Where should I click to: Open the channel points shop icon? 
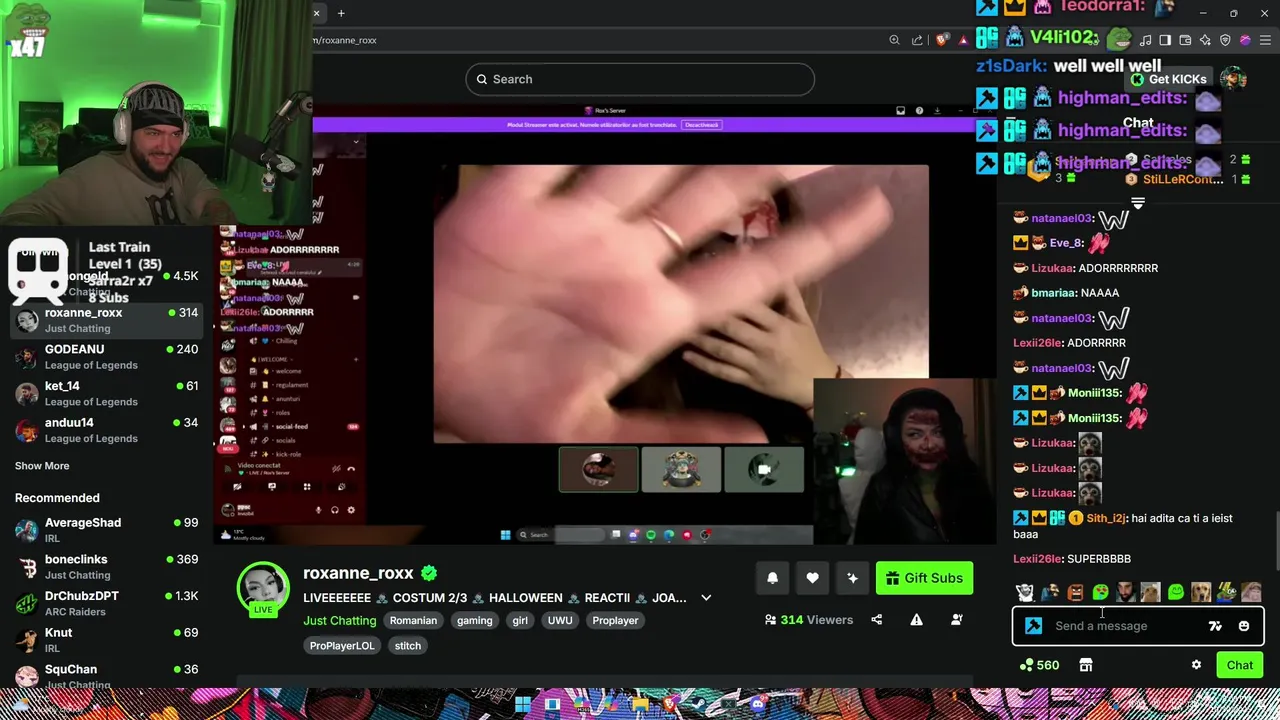1086,665
